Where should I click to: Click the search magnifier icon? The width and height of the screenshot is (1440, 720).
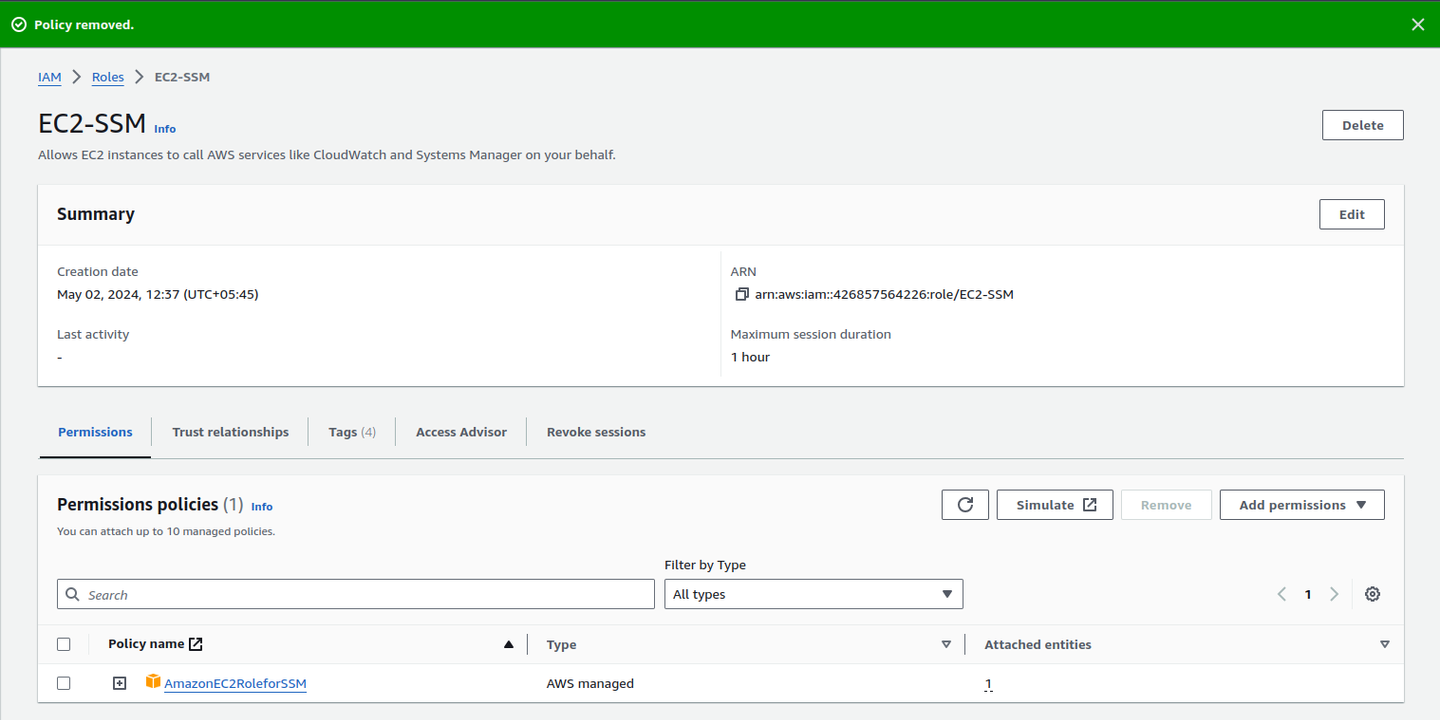click(73, 594)
